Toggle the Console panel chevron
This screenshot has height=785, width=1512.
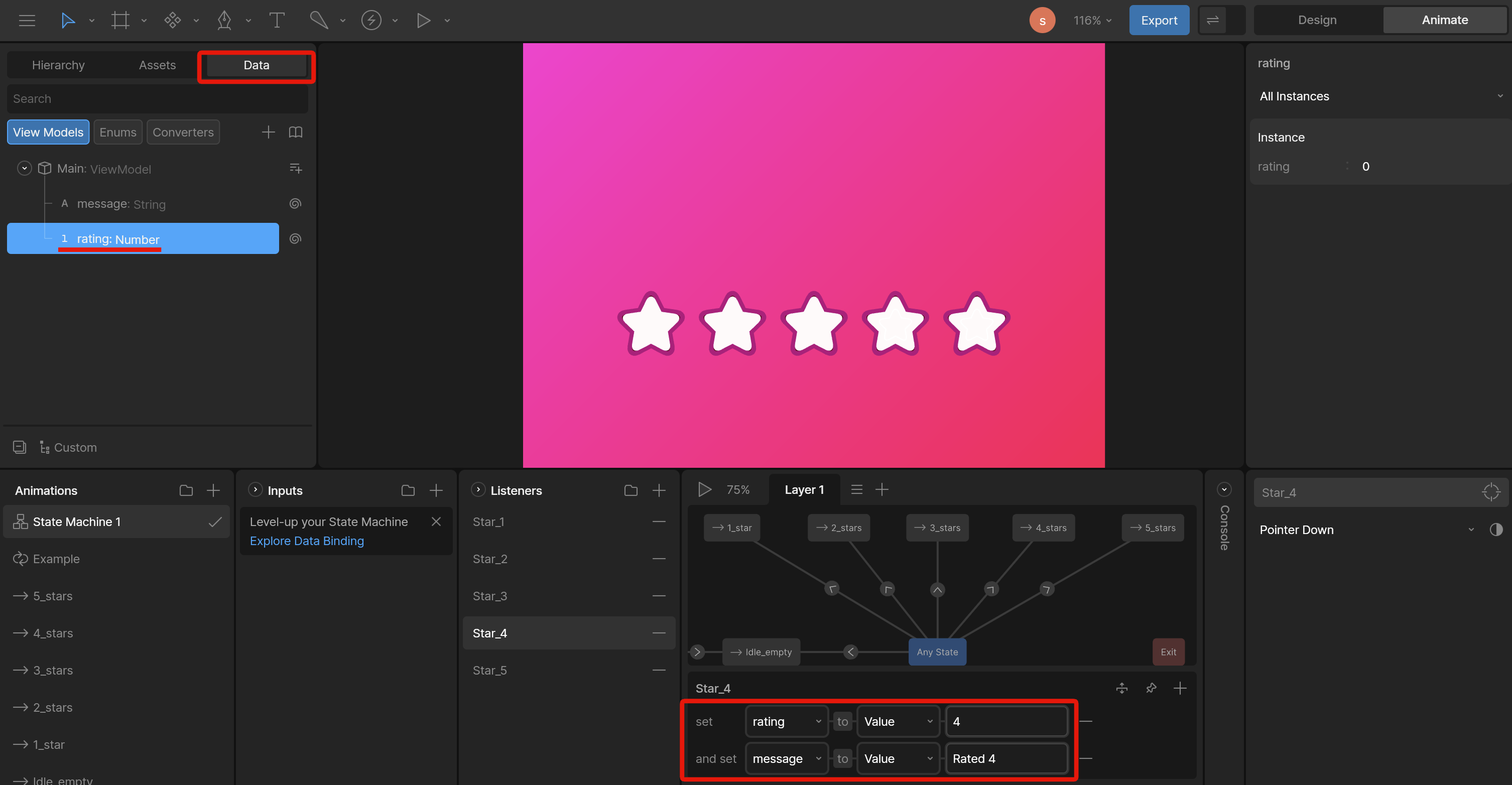1224,489
